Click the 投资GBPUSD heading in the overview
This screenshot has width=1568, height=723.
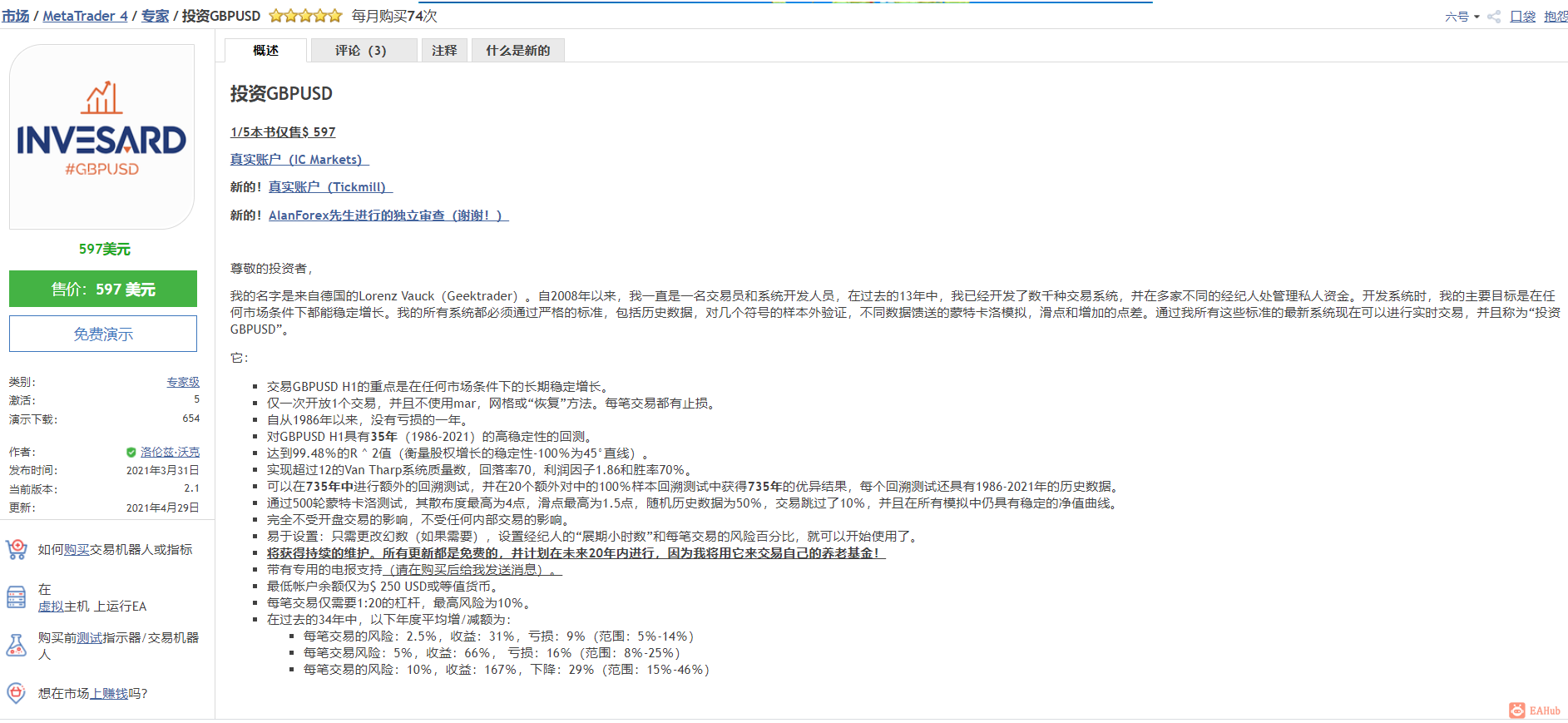coord(281,93)
